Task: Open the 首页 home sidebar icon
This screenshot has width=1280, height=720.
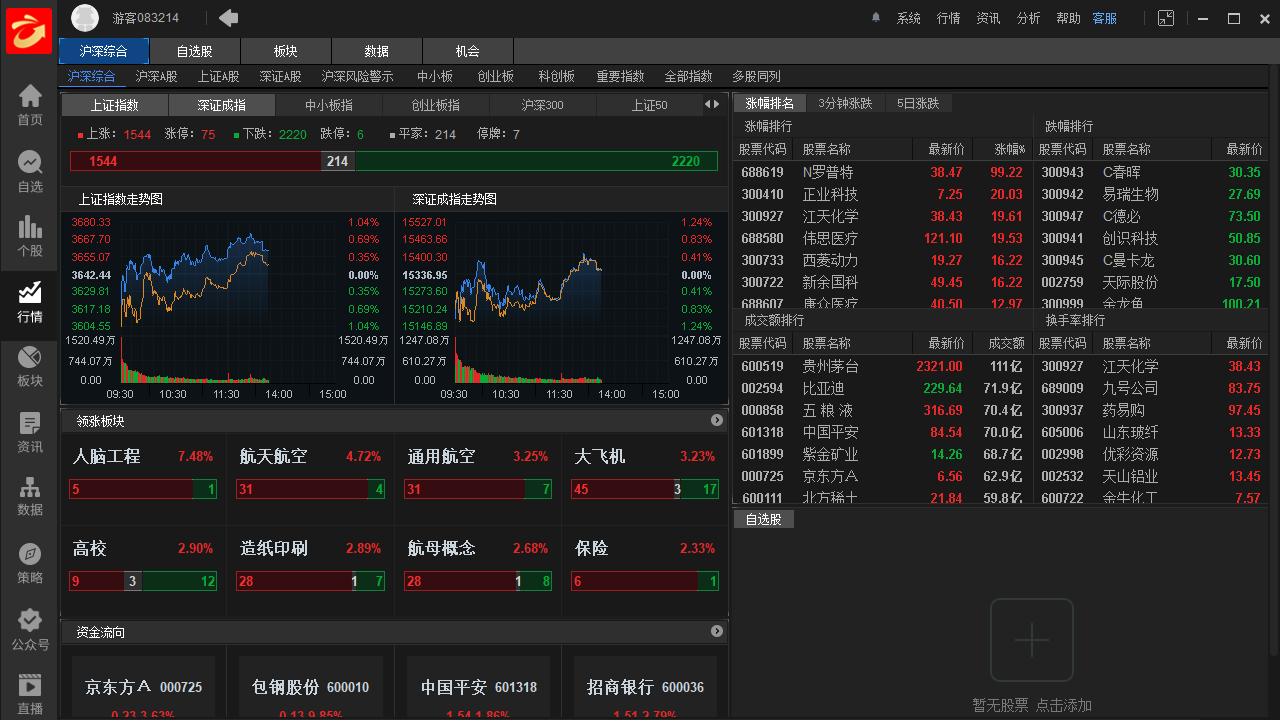Action: tap(29, 103)
